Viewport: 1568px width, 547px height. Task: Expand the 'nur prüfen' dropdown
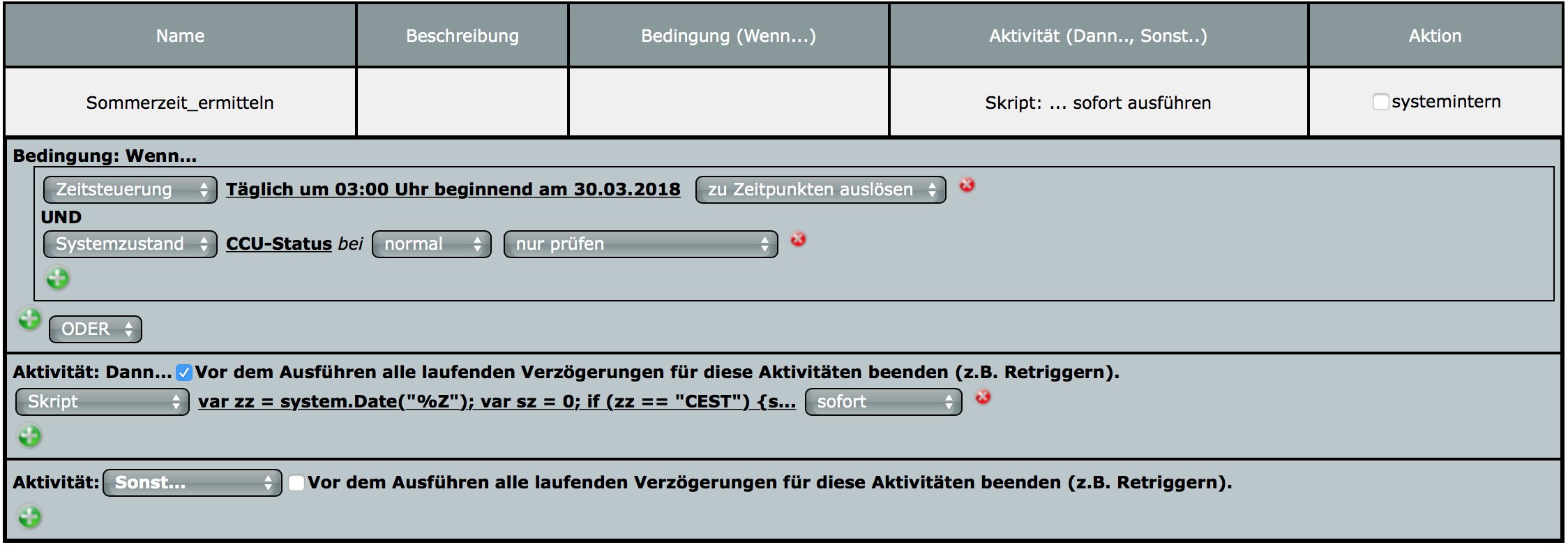(640, 244)
